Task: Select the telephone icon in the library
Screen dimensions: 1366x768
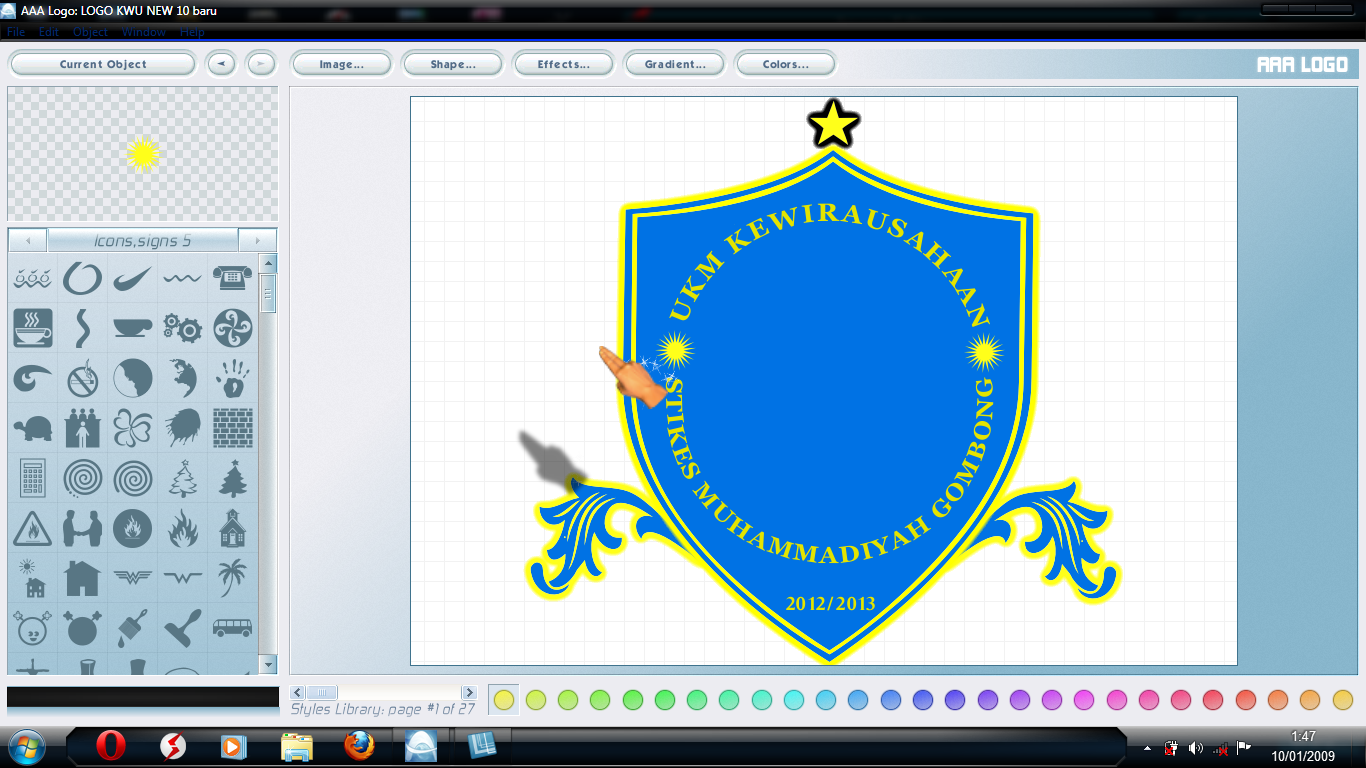Action: [232, 278]
